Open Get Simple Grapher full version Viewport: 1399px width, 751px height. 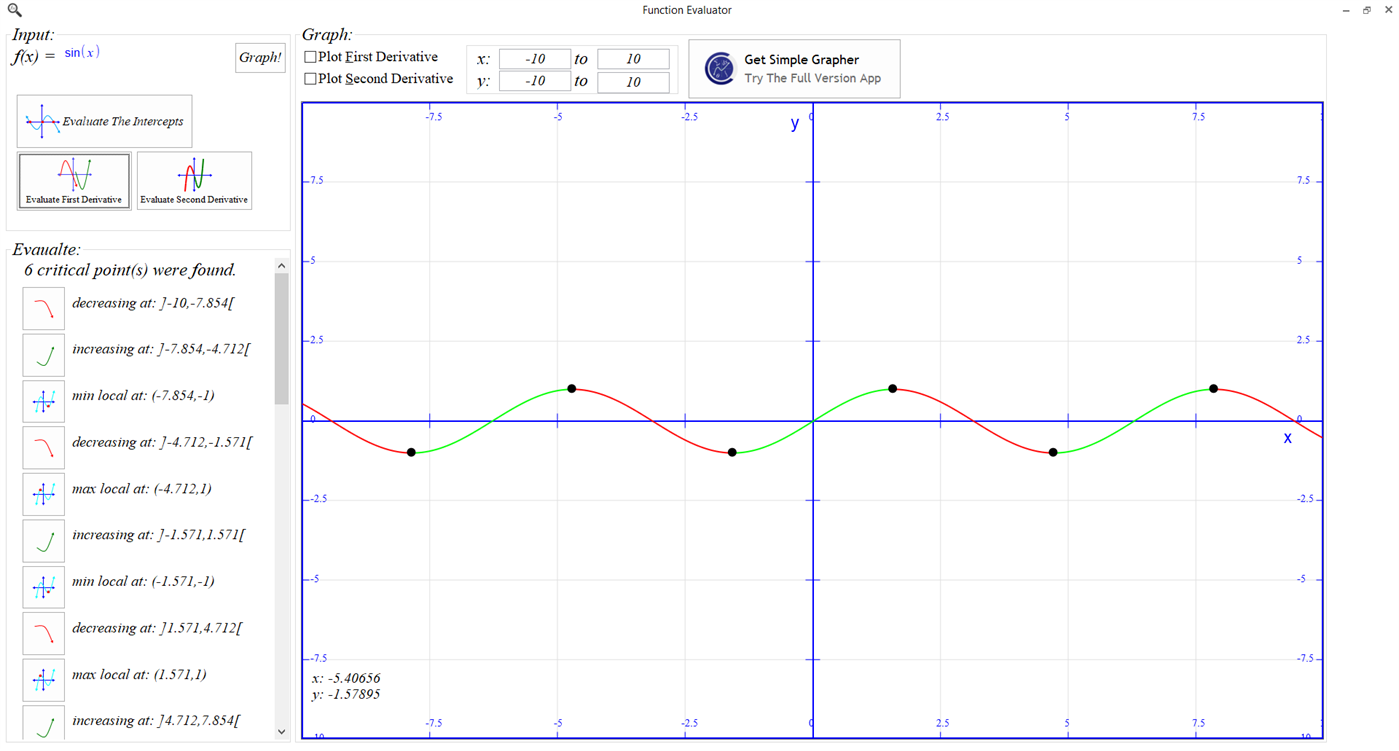(x=794, y=67)
